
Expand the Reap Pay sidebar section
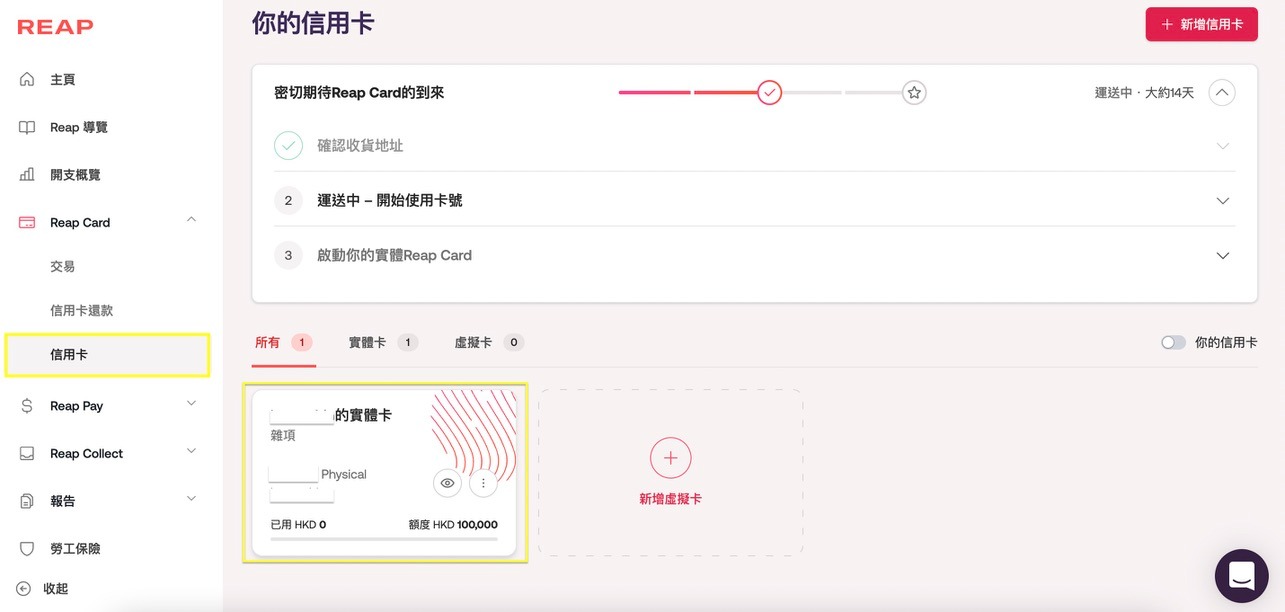pos(192,403)
